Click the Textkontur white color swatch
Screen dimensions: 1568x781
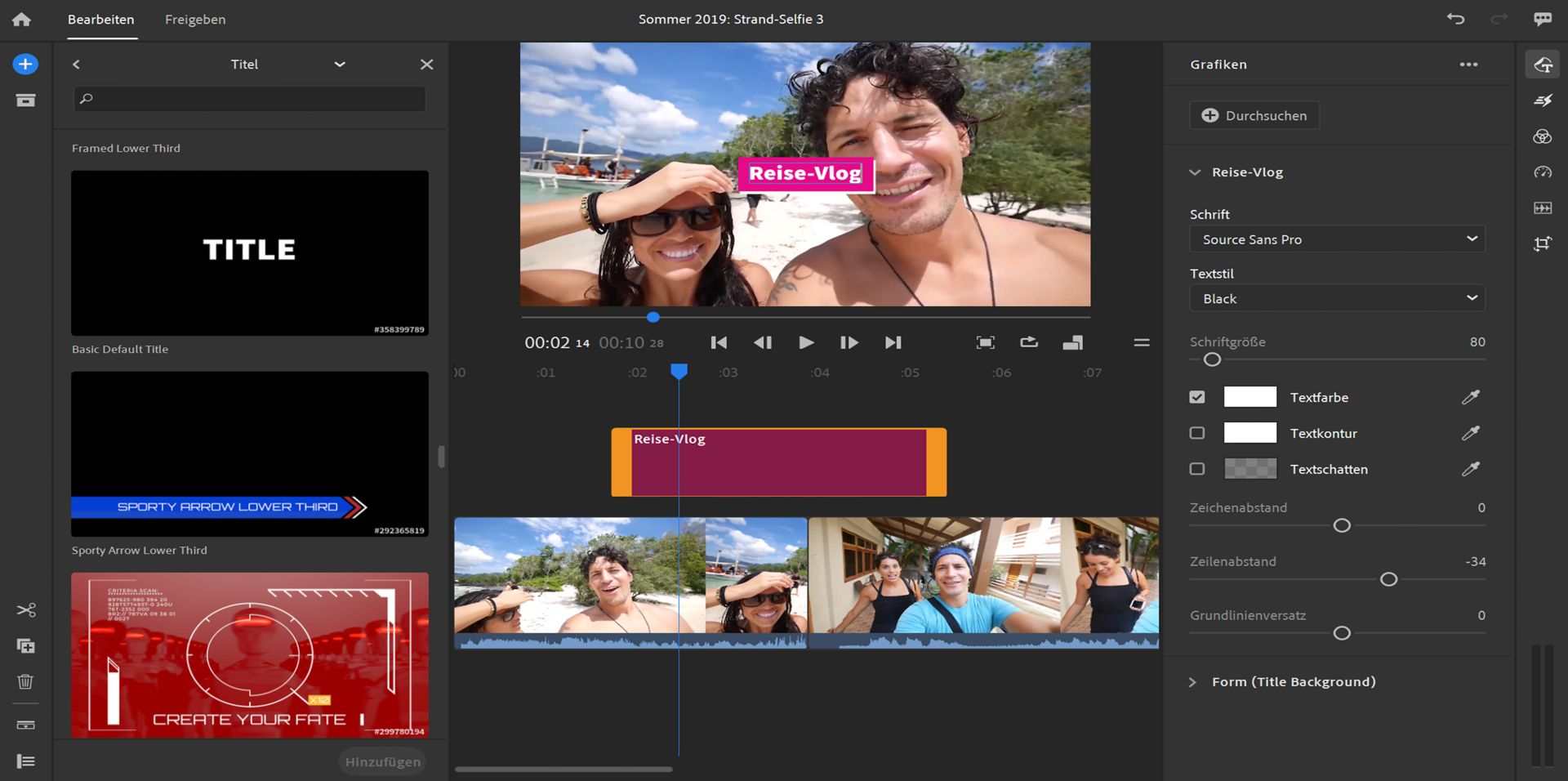1249,433
